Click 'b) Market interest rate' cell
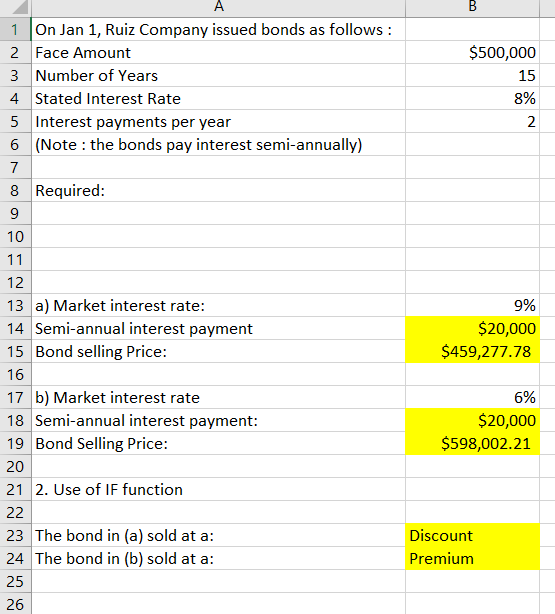 pyautogui.click(x=218, y=397)
